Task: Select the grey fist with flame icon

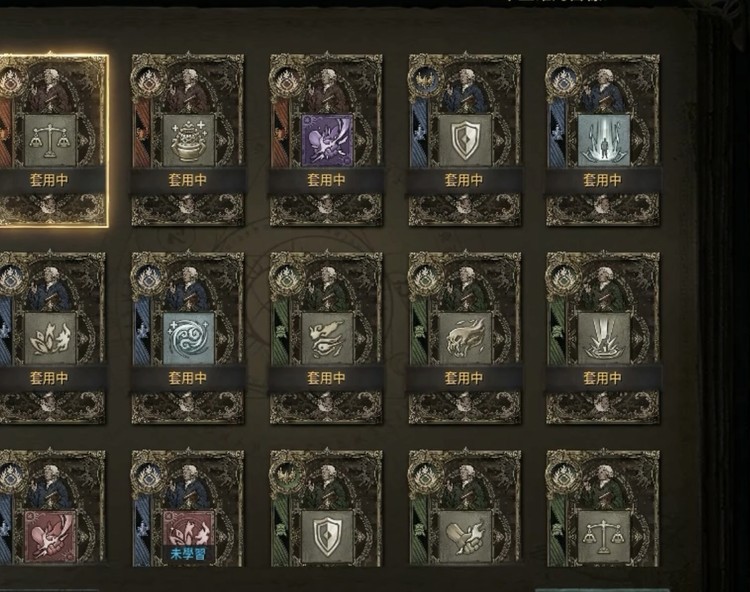Action: pyautogui.click(x=465, y=537)
